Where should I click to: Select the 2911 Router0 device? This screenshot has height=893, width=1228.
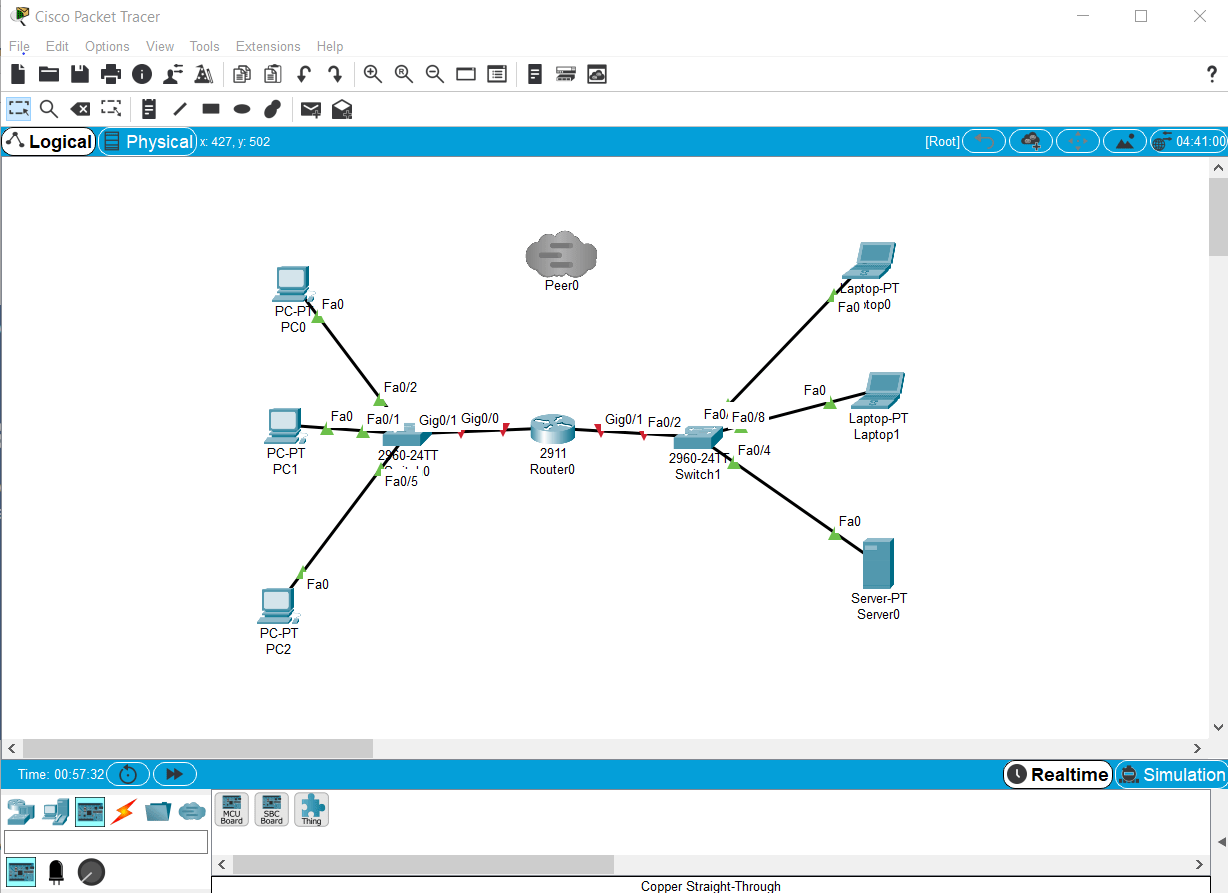pyautogui.click(x=552, y=429)
